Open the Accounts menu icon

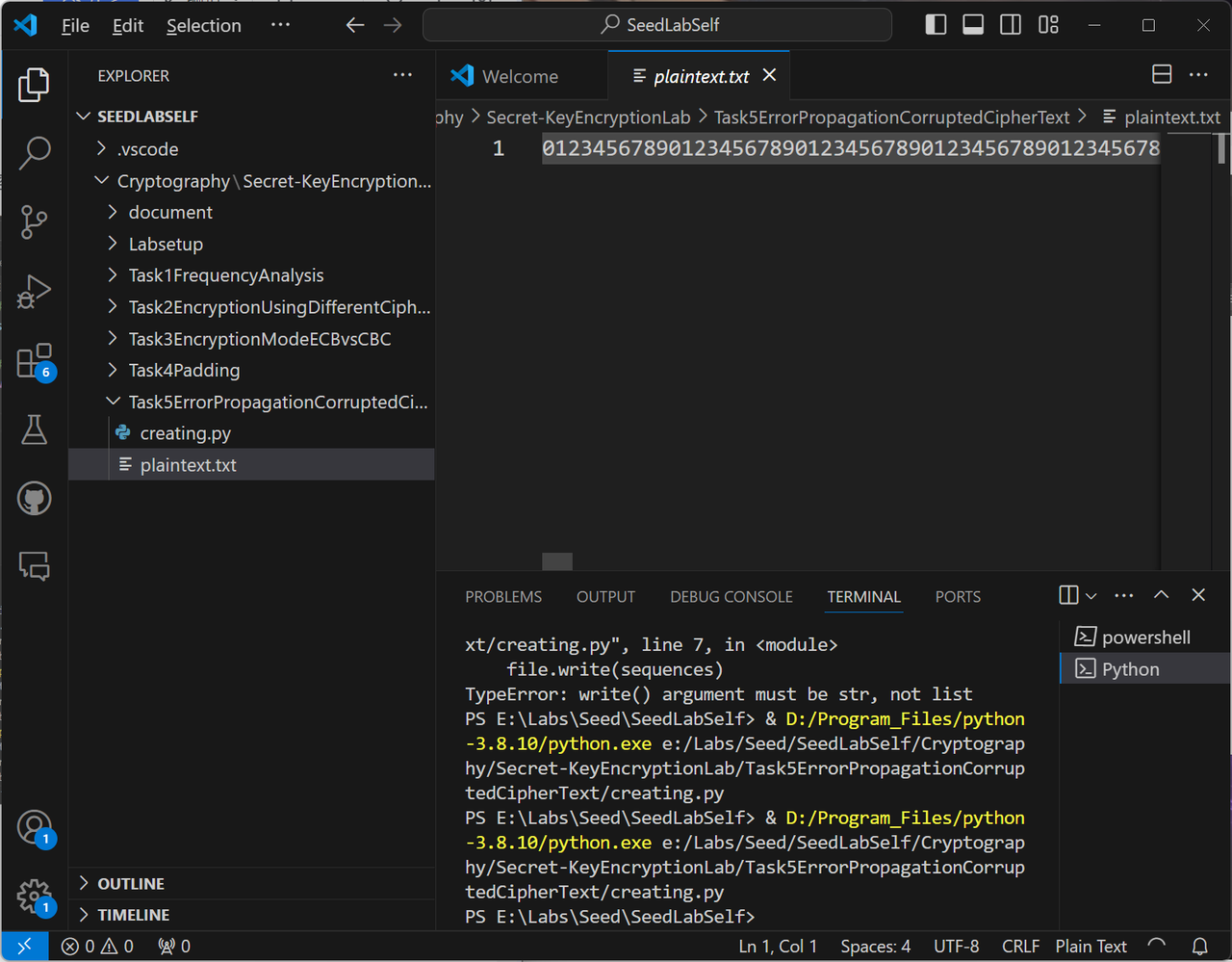click(x=36, y=828)
